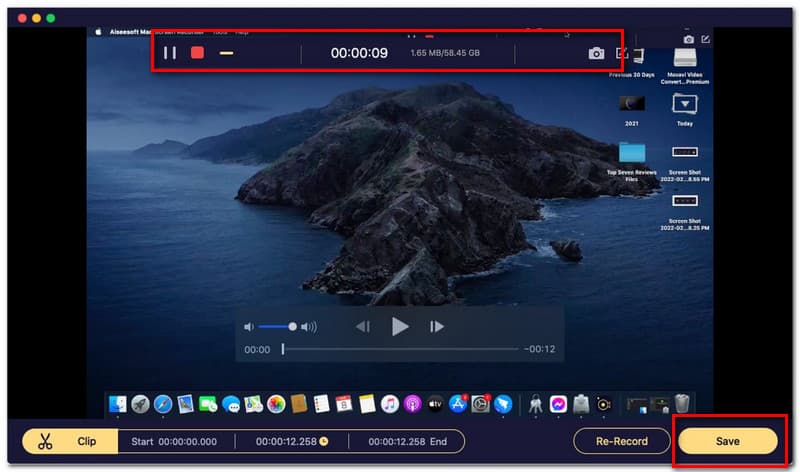
Task: Minimize the recording bar with the yellow dash
Action: click(226, 53)
